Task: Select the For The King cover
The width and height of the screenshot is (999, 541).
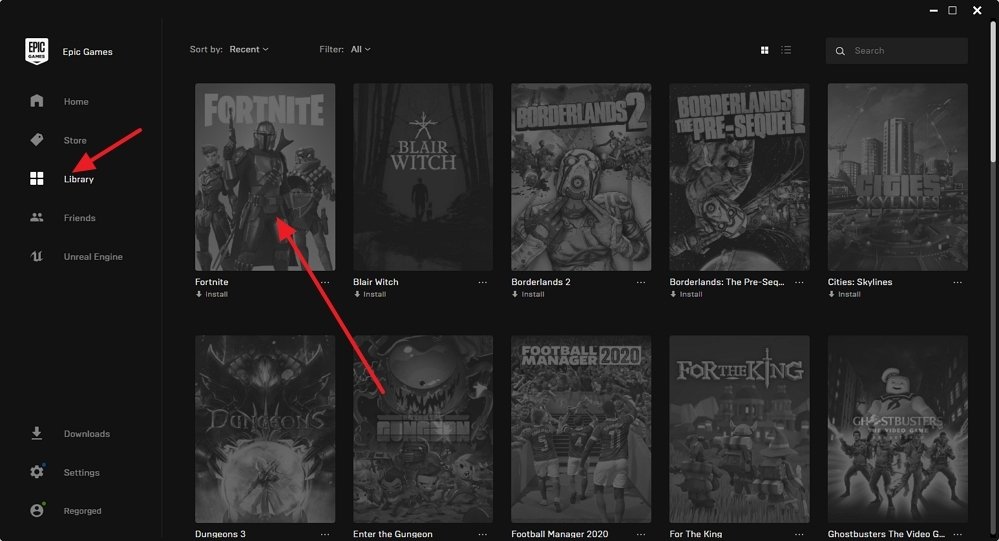Action: (739, 429)
